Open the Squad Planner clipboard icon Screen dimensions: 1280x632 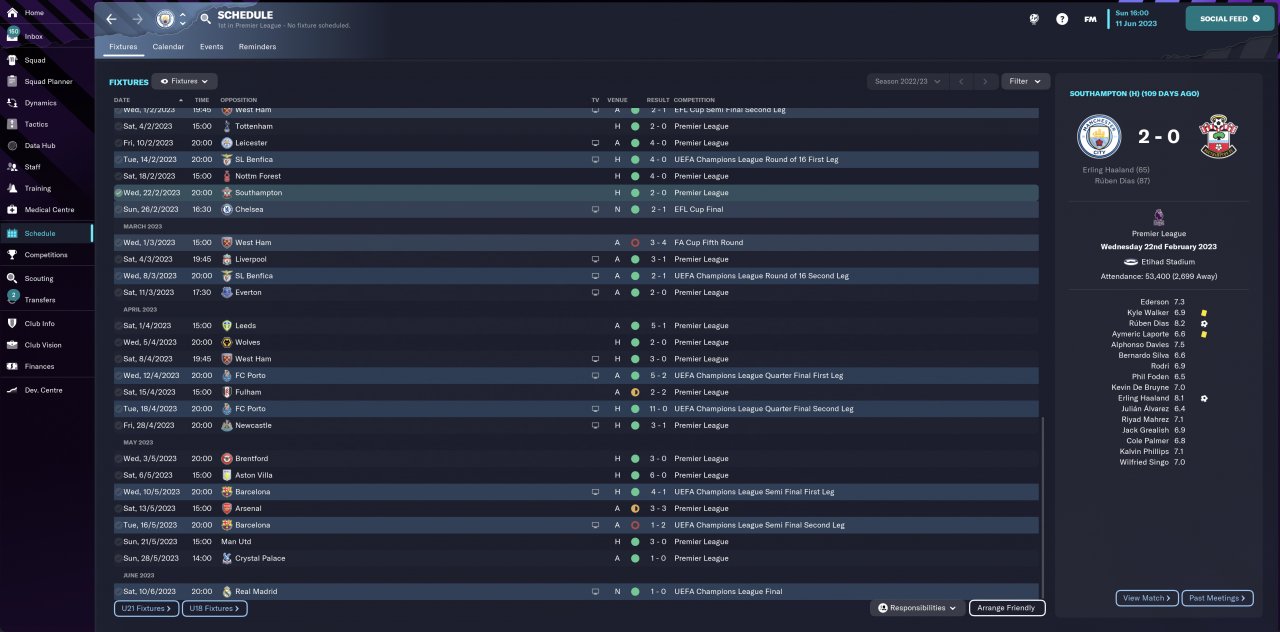coord(13,81)
